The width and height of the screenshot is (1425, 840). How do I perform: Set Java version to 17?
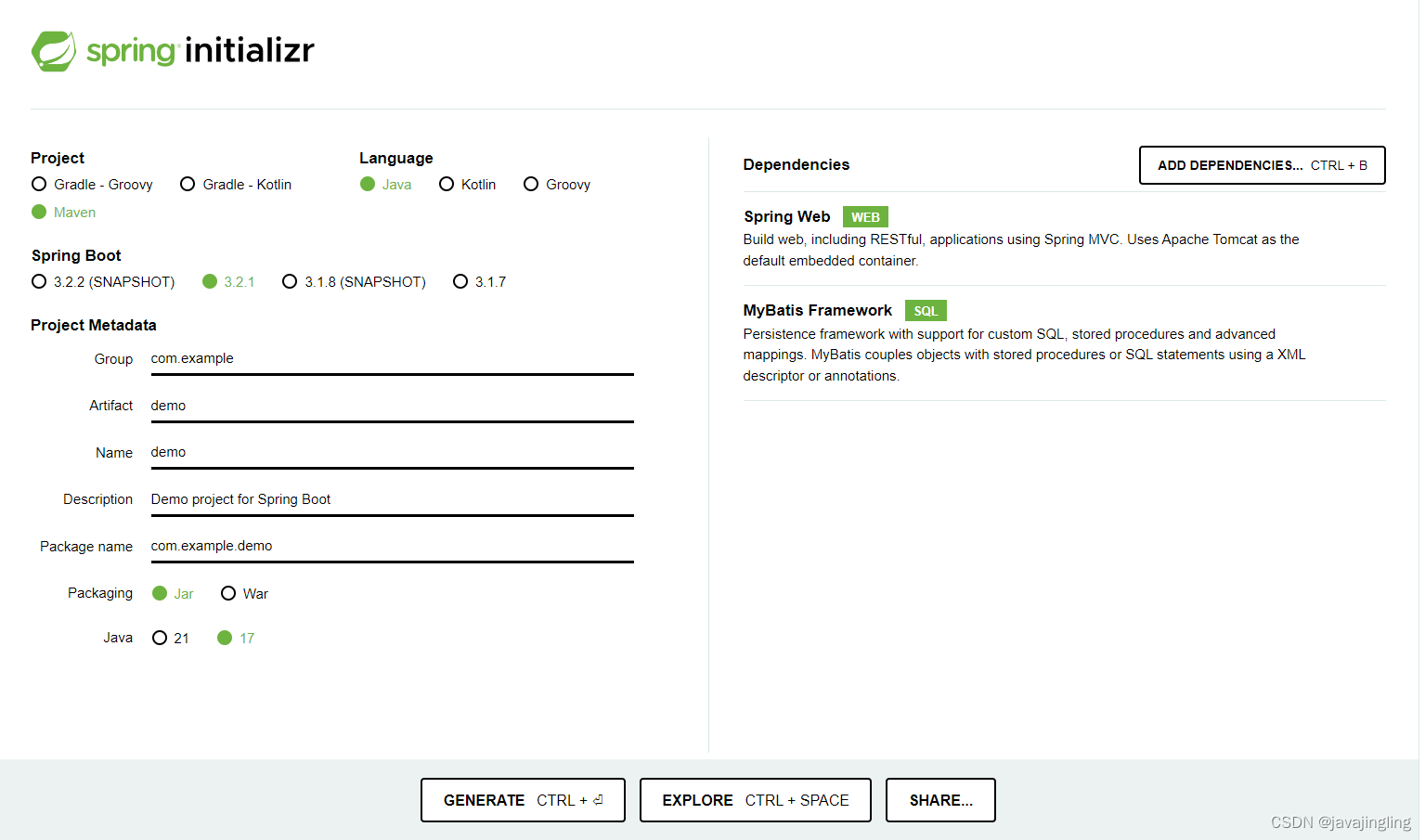[x=236, y=638]
